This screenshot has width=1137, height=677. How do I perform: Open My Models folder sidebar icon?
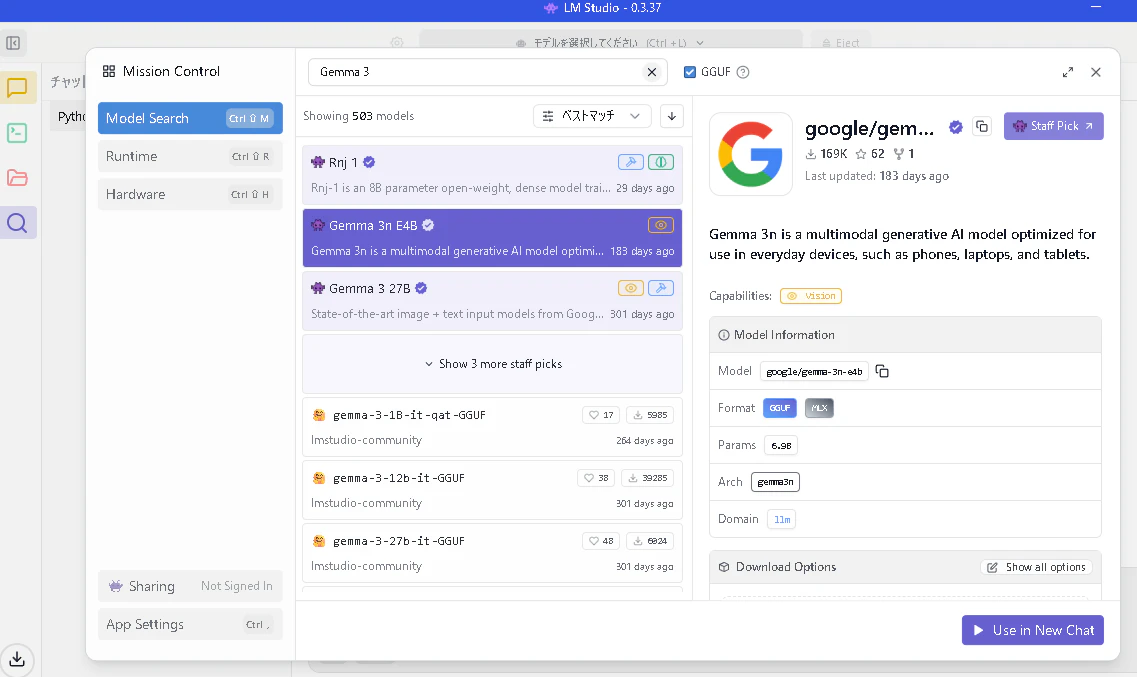[x=17, y=178]
